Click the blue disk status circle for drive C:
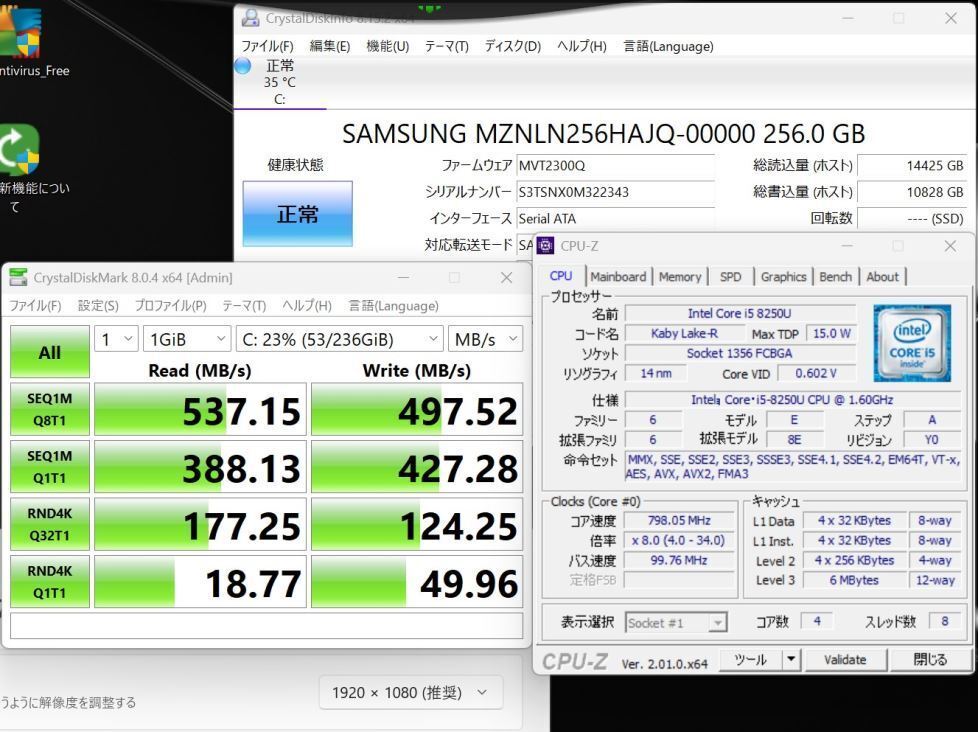The width and height of the screenshot is (978, 732). click(243, 66)
